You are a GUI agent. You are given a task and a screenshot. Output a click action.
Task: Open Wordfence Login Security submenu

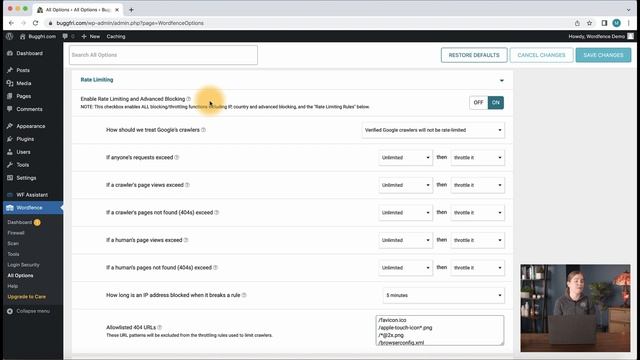tap(23, 265)
